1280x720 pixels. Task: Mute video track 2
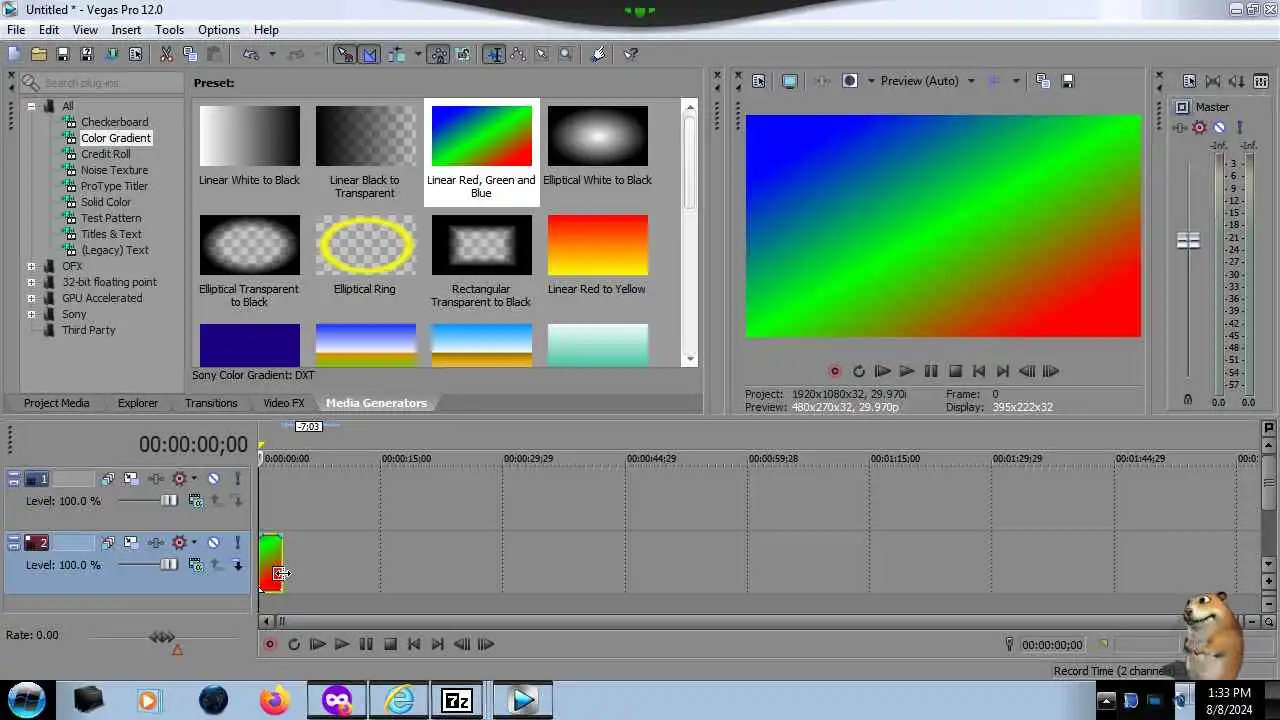tap(213, 543)
